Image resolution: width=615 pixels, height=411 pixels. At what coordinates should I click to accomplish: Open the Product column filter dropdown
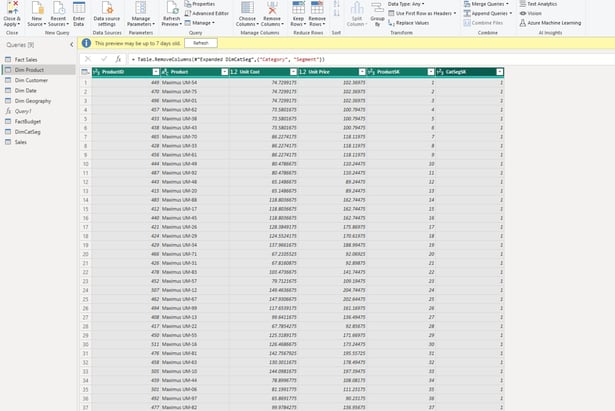(225, 72)
